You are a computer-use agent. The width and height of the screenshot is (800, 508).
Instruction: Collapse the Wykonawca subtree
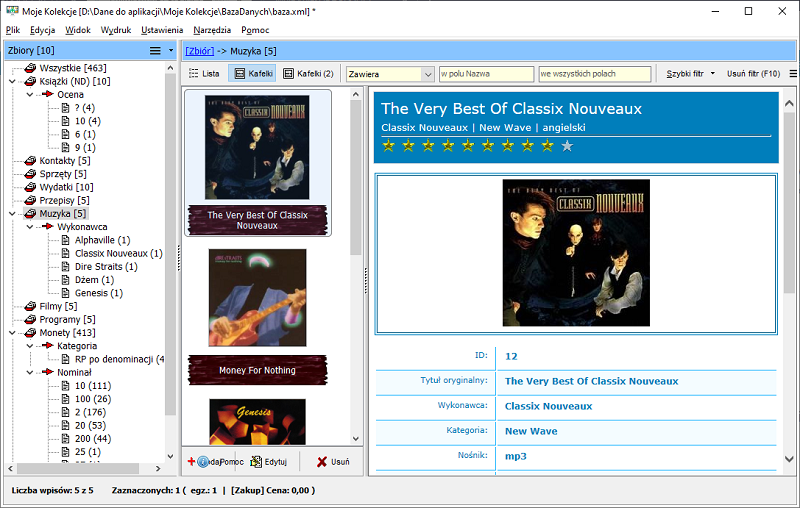pos(30,226)
